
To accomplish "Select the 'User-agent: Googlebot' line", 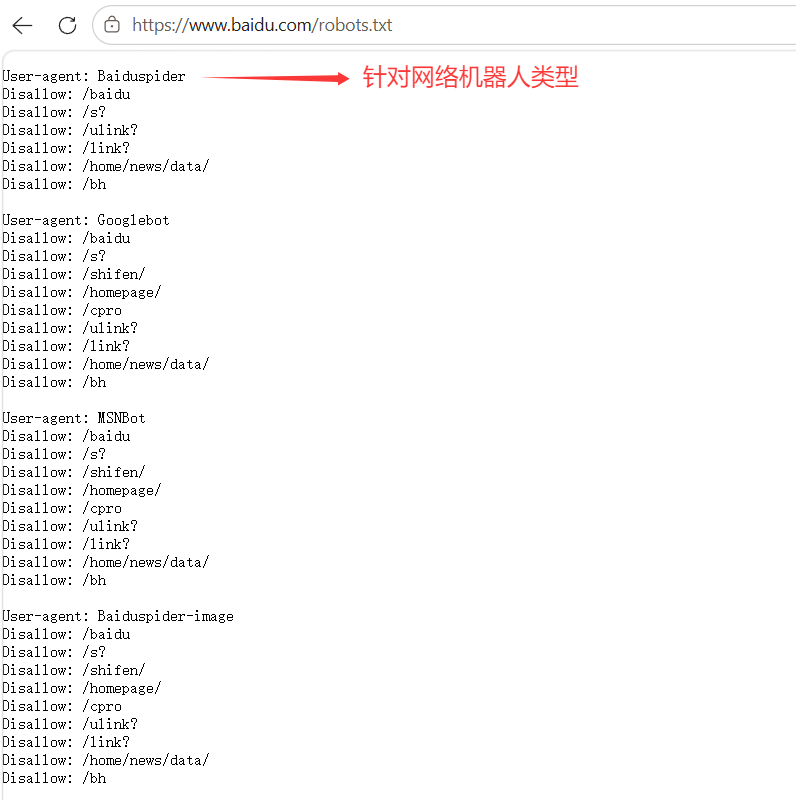I will pos(86,220).
